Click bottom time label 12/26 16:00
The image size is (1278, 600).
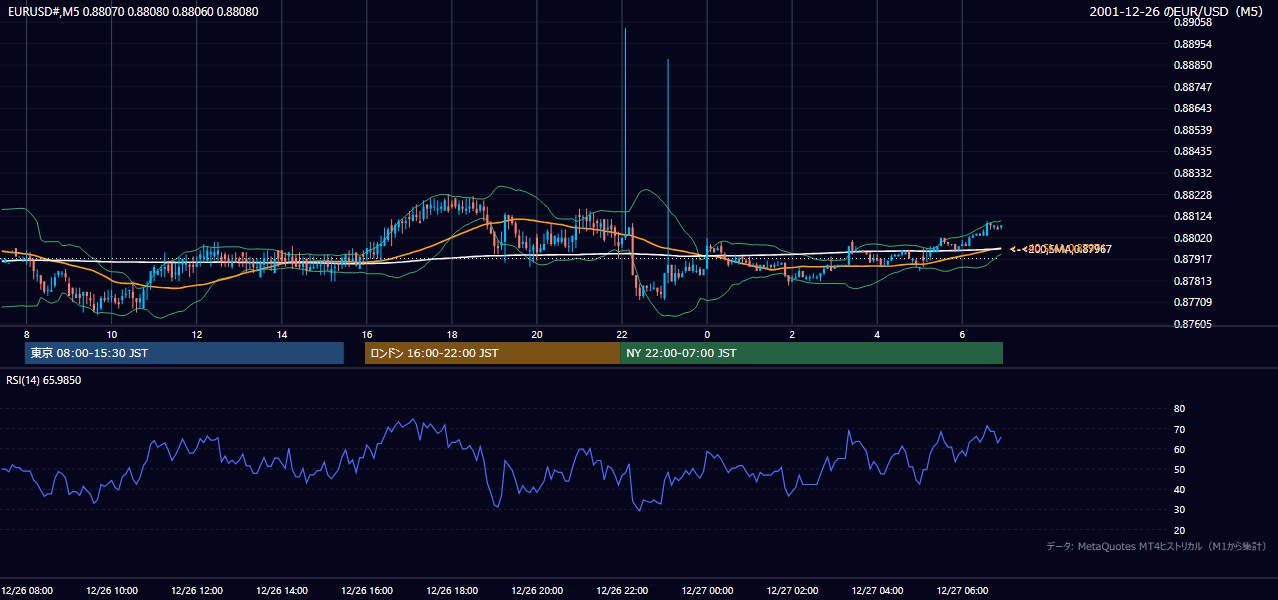pos(367,591)
